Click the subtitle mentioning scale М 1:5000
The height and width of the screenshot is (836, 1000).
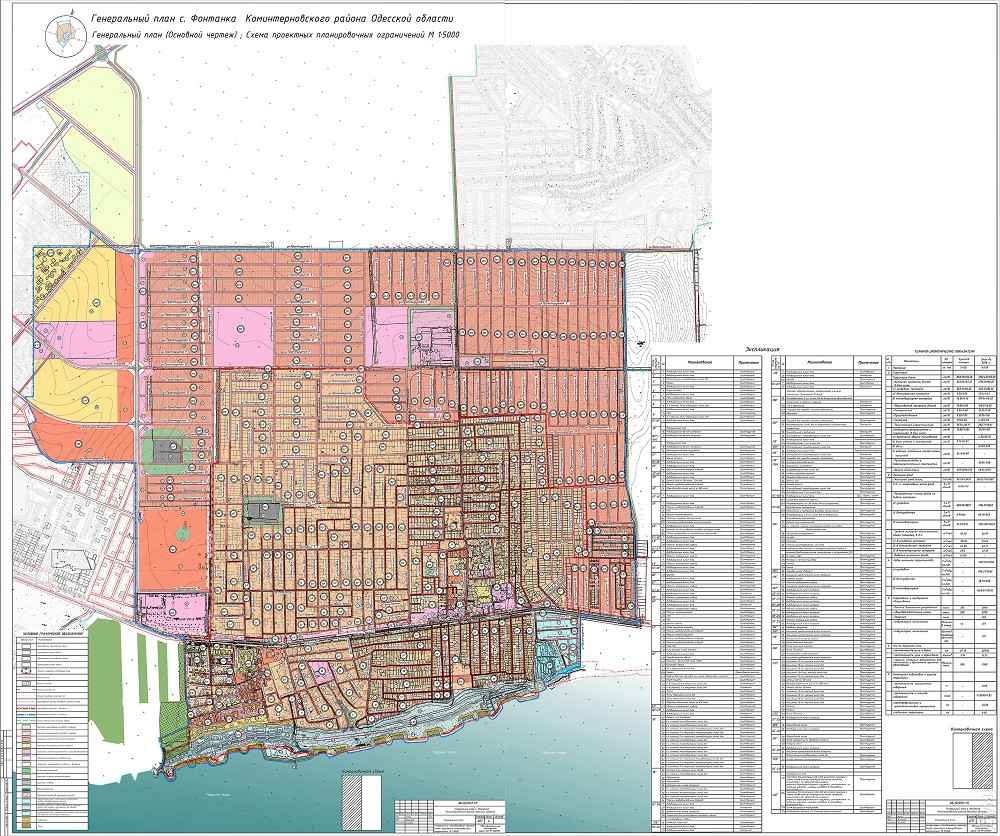(x=282, y=36)
